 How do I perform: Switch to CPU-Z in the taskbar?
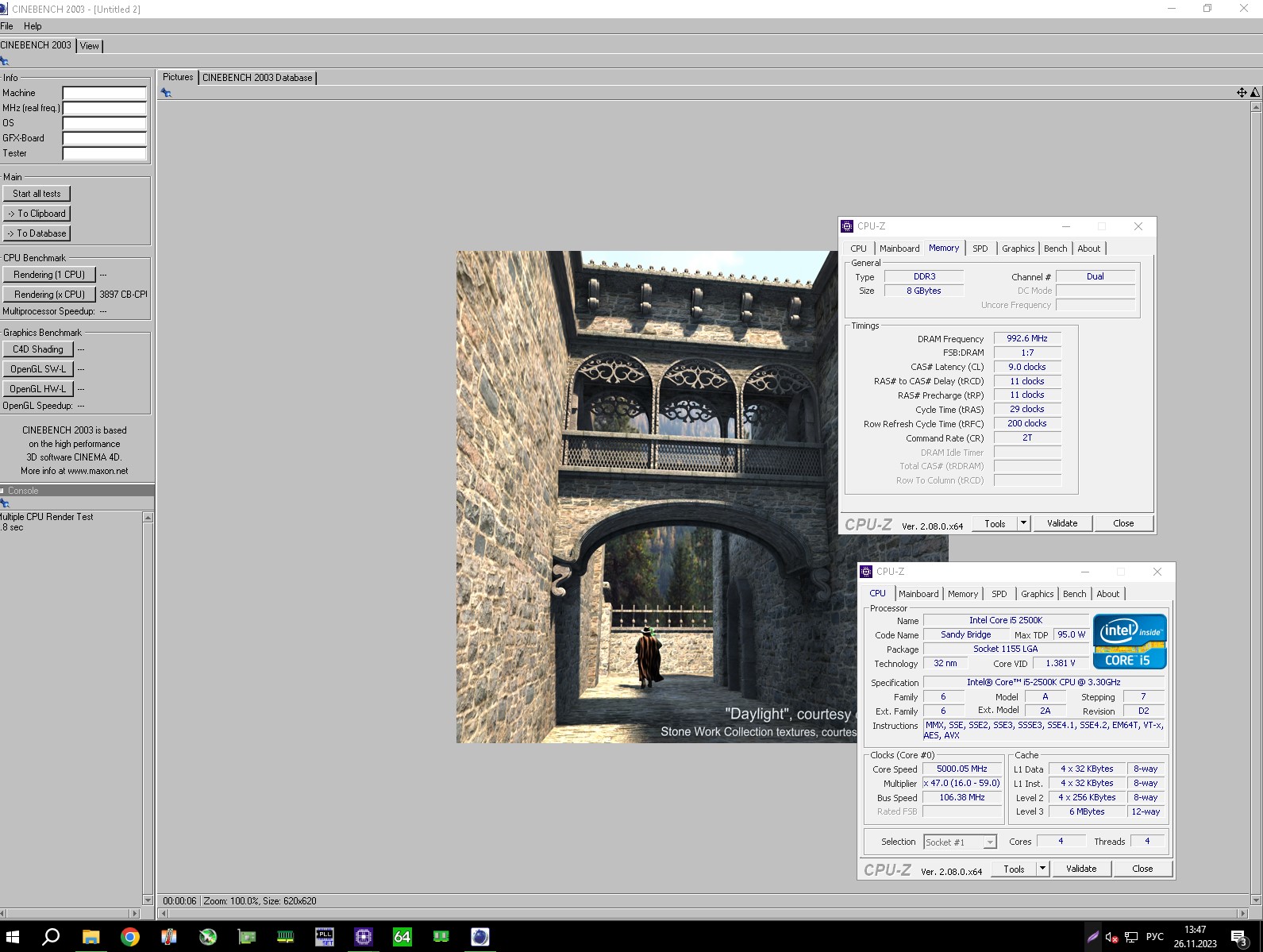pos(363,937)
